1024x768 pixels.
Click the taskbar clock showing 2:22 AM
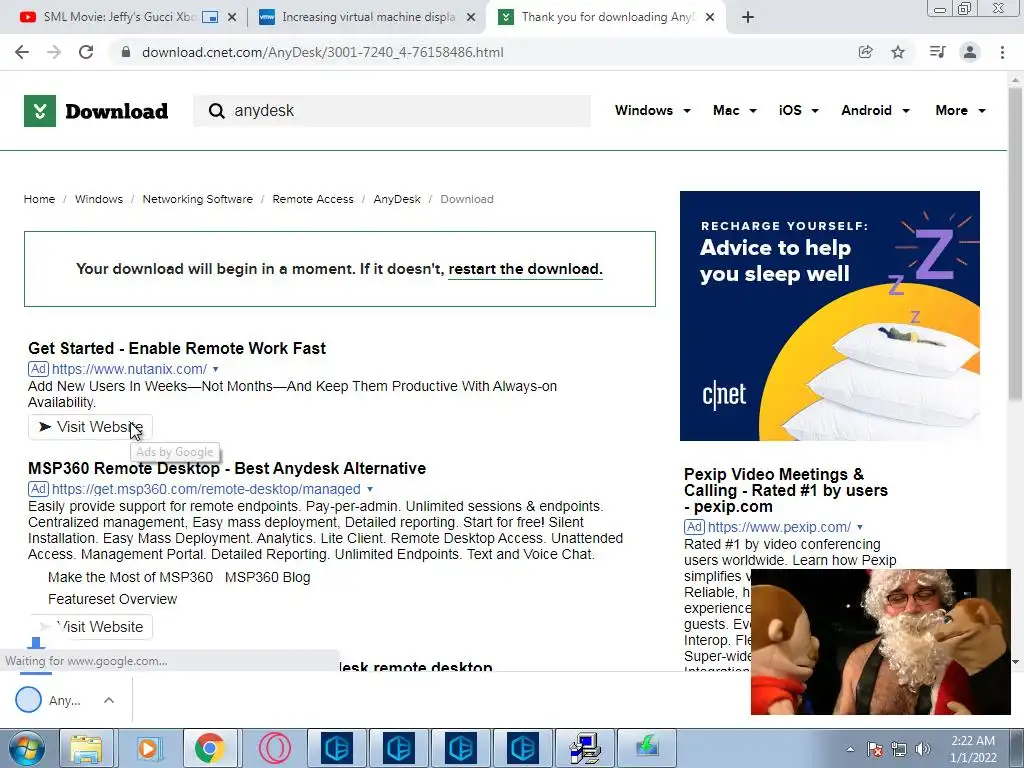[972, 749]
